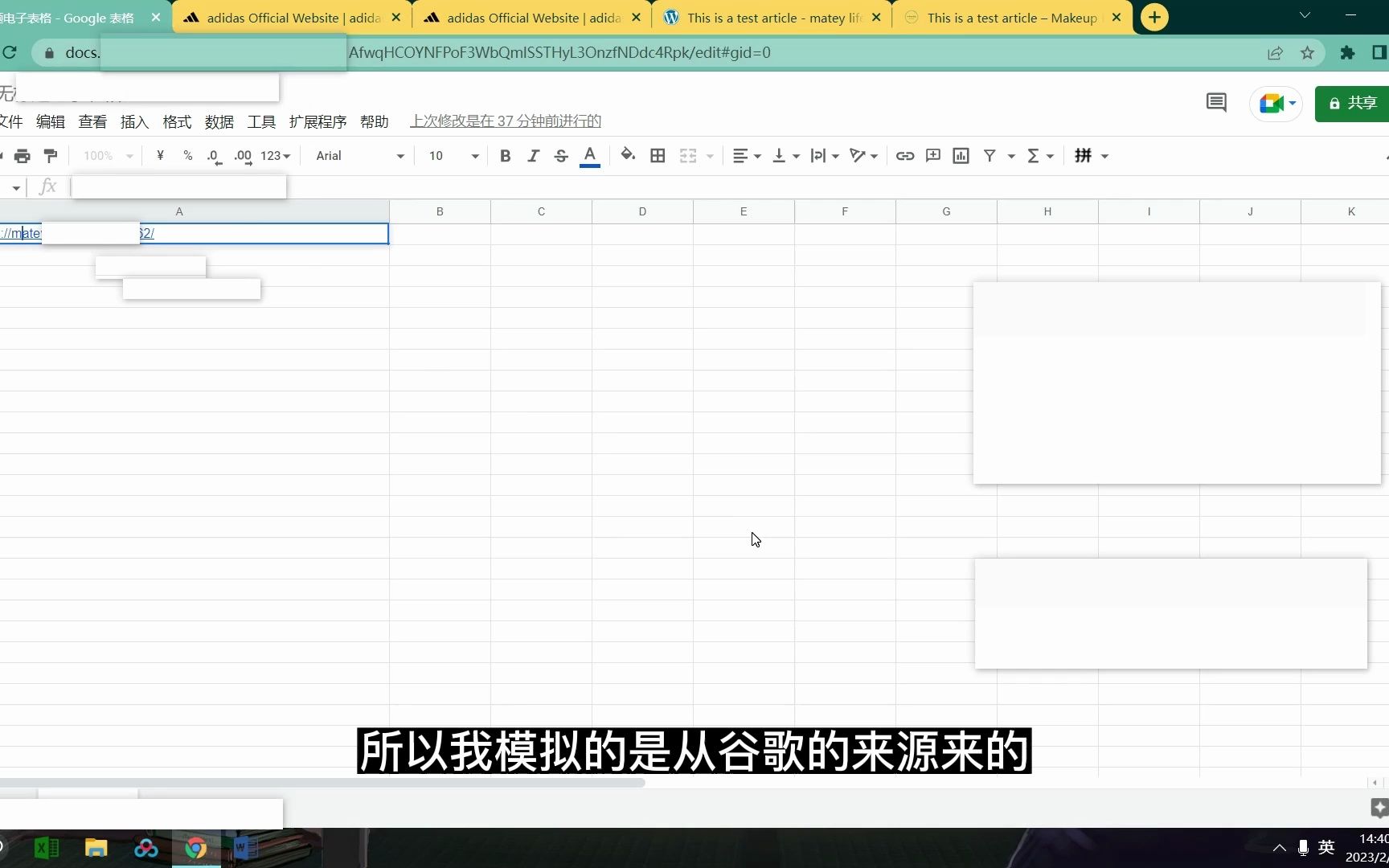Toggle bold formatting
1389x868 pixels.
(x=505, y=156)
